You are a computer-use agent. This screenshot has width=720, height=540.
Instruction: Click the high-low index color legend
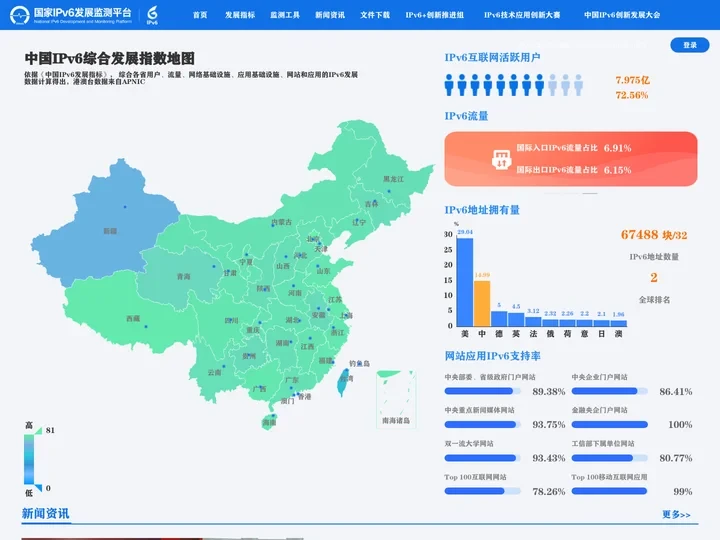click(x=29, y=459)
